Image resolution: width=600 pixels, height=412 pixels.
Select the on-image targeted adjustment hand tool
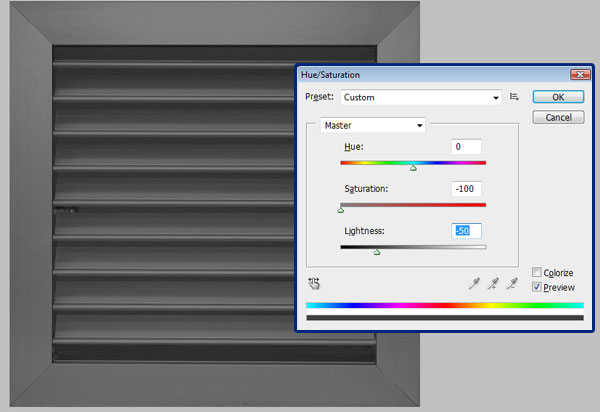(314, 284)
